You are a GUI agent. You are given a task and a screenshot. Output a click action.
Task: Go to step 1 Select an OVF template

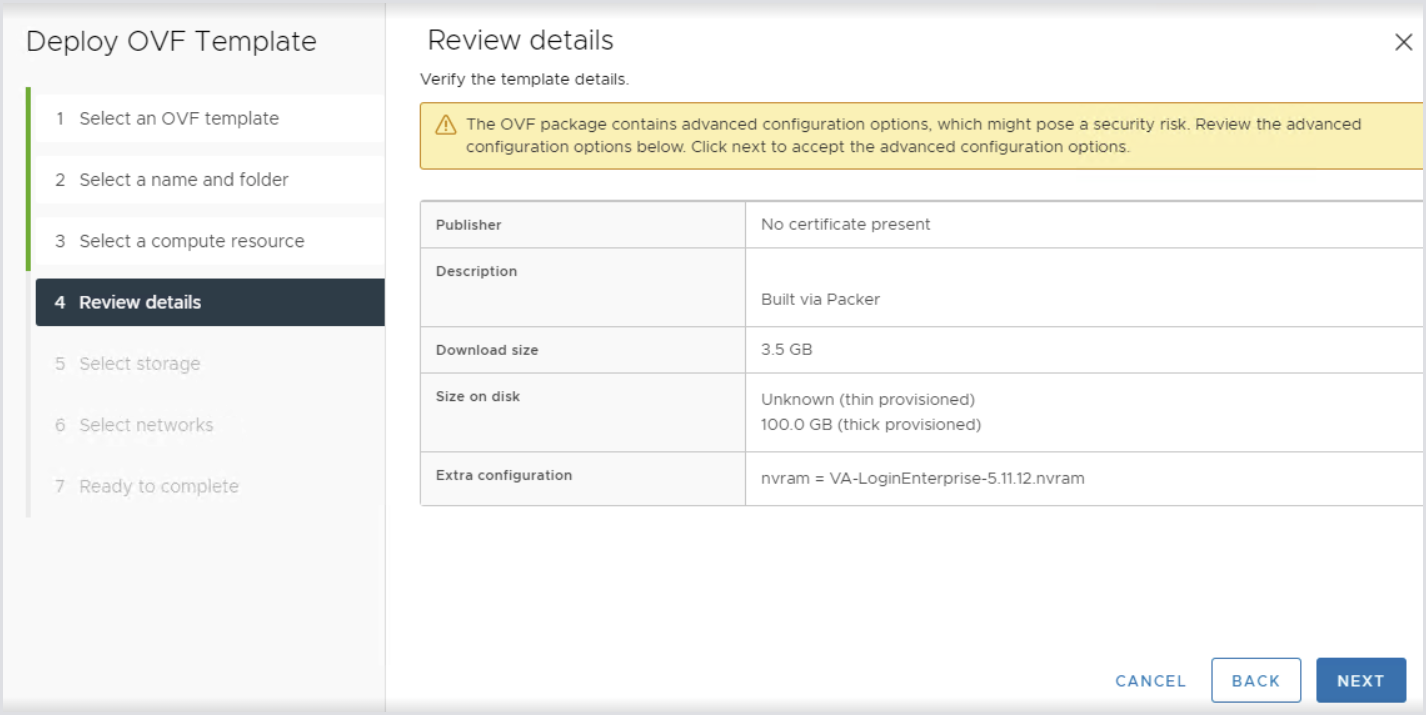point(179,118)
